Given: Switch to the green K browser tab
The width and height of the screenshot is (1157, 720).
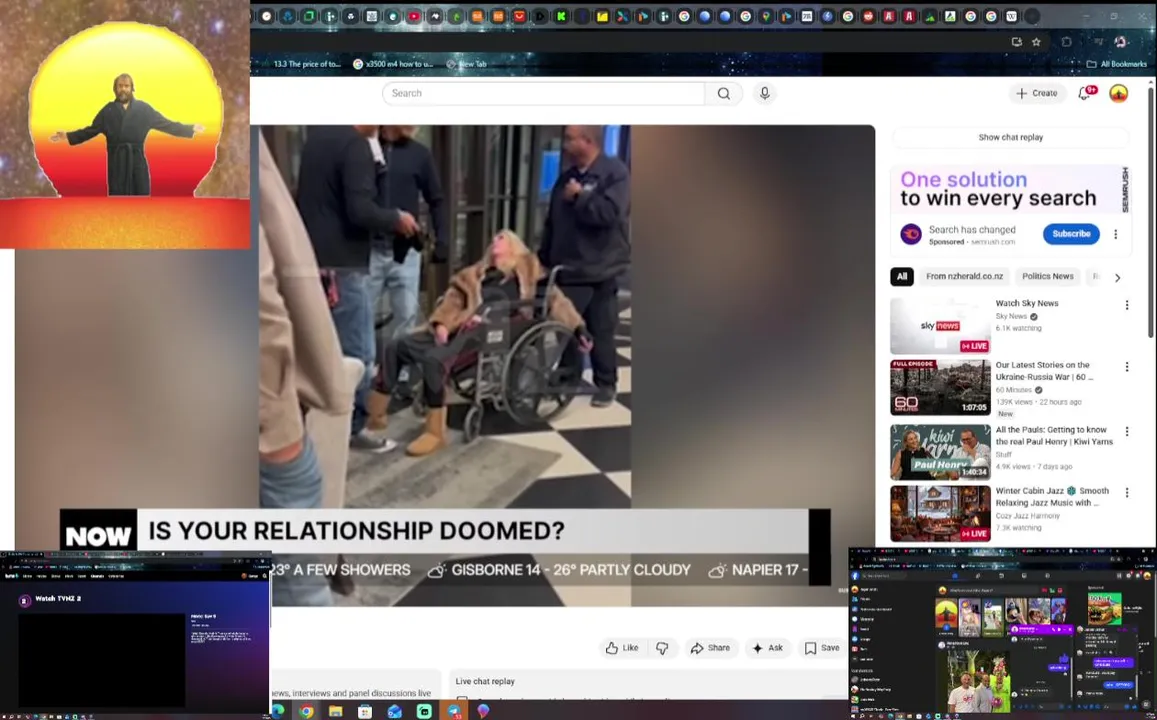Looking at the screenshot, I should [562, 16].
